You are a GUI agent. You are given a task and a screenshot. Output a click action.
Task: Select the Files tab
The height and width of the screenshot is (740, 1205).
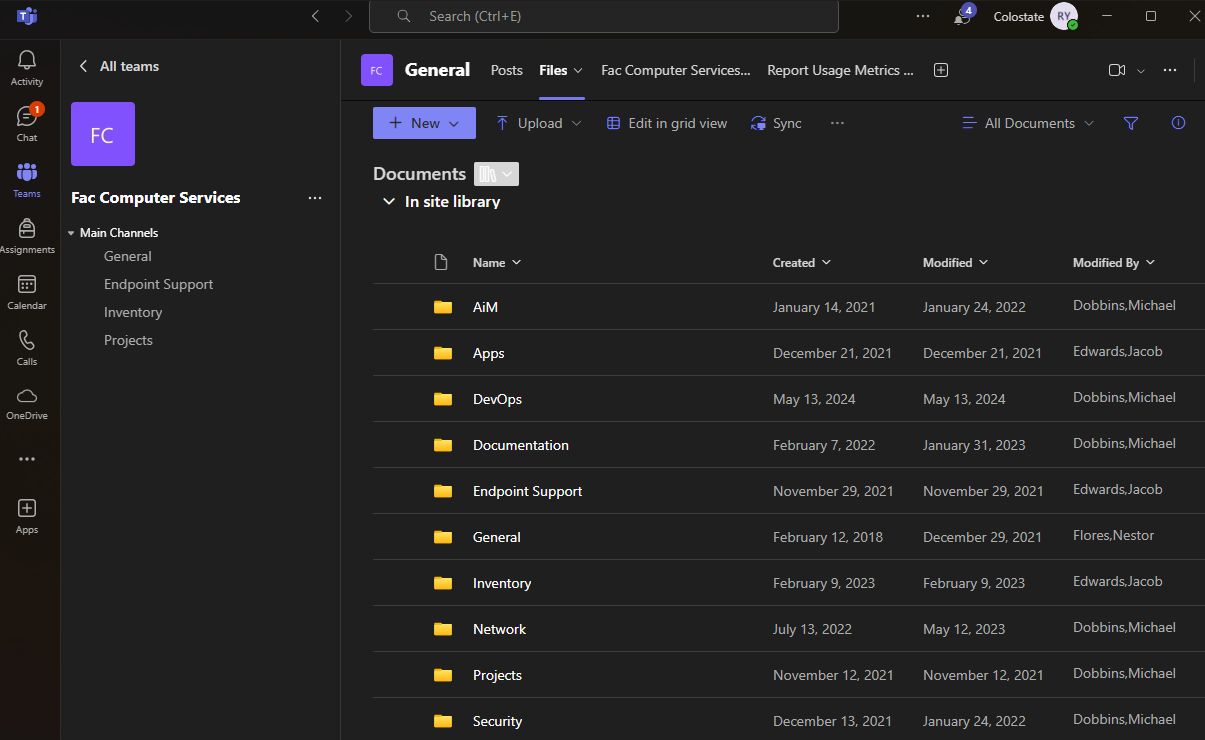coord(553,70)
